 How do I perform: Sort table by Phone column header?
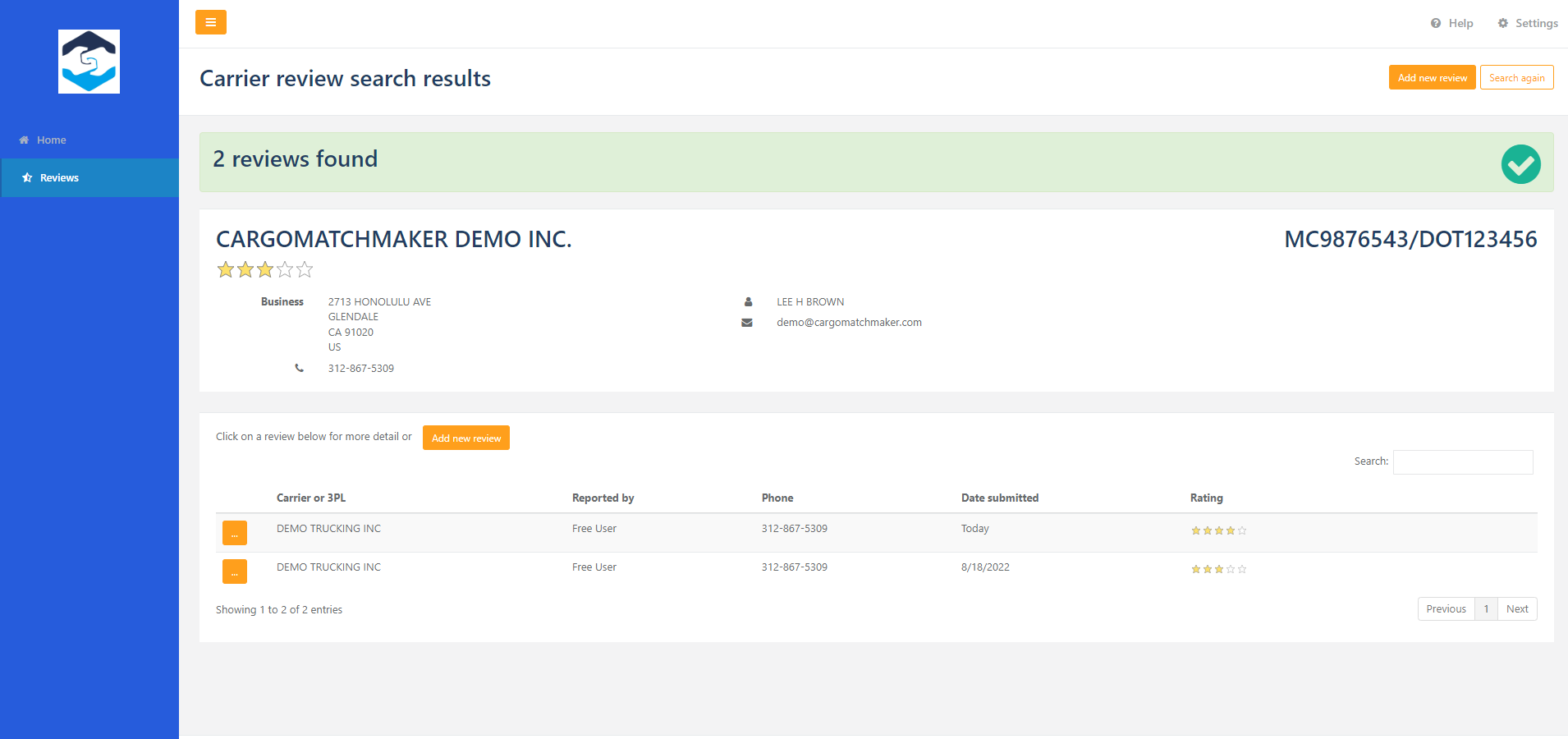pos(777,498)
